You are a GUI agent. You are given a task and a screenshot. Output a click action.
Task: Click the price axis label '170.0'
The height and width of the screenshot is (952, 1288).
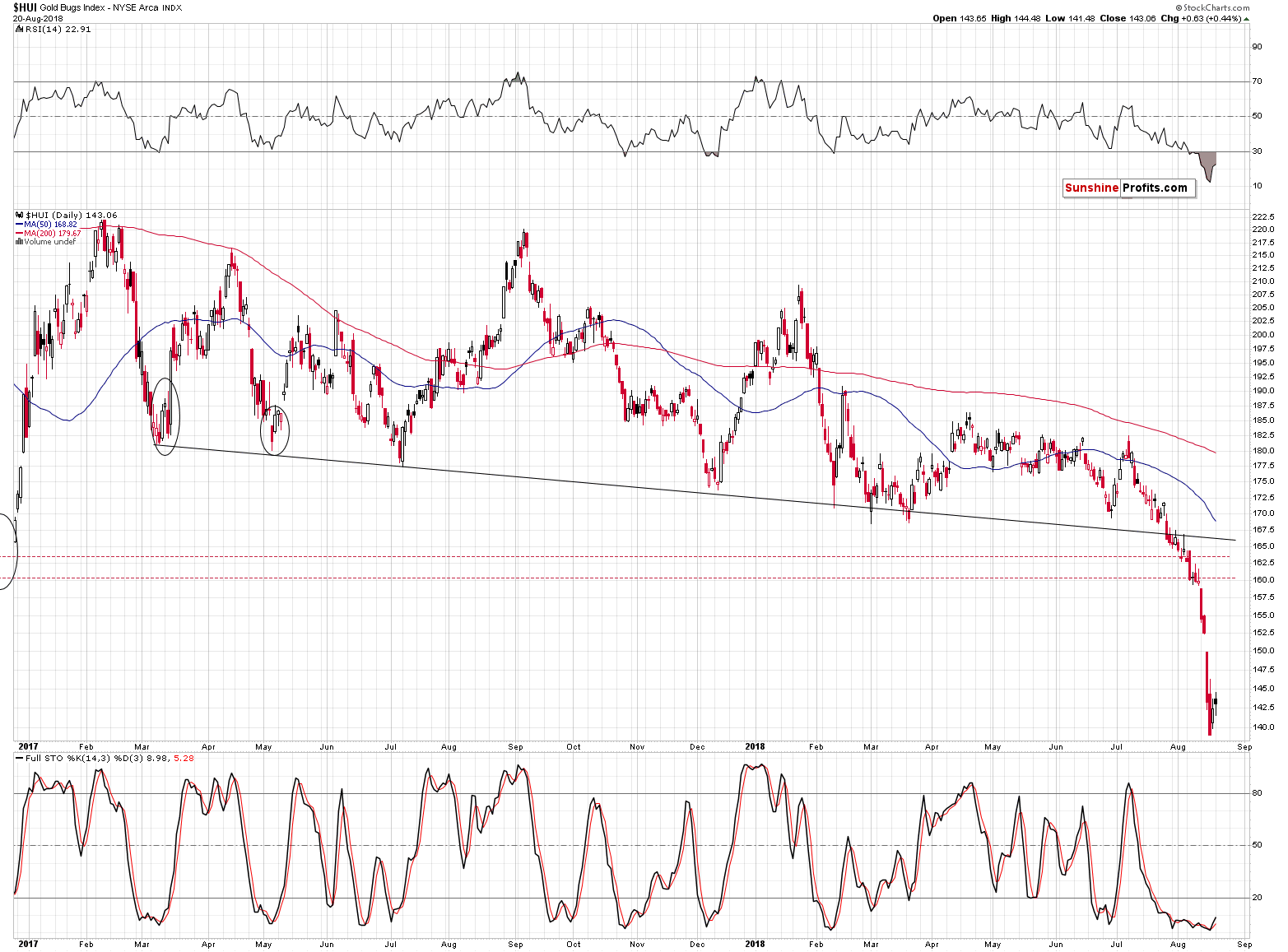1263,513
